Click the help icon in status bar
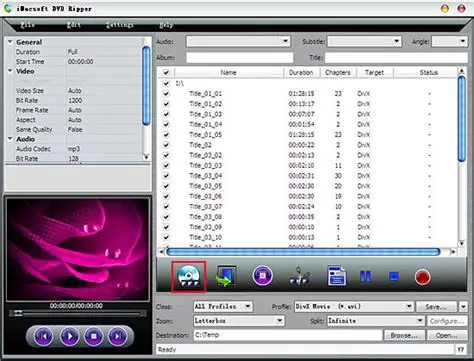 461,350
